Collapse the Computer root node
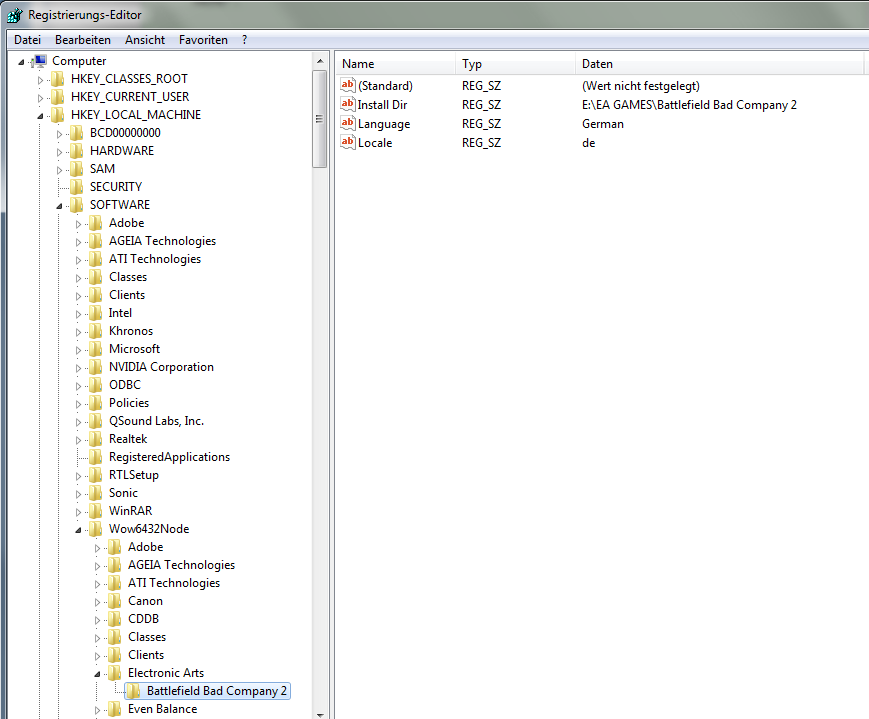 point(21,62)
